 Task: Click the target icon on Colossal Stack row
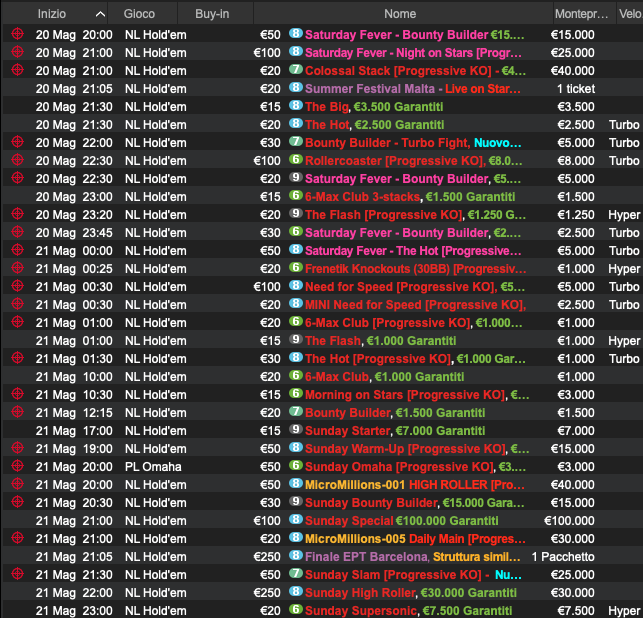tap(17, 70)
